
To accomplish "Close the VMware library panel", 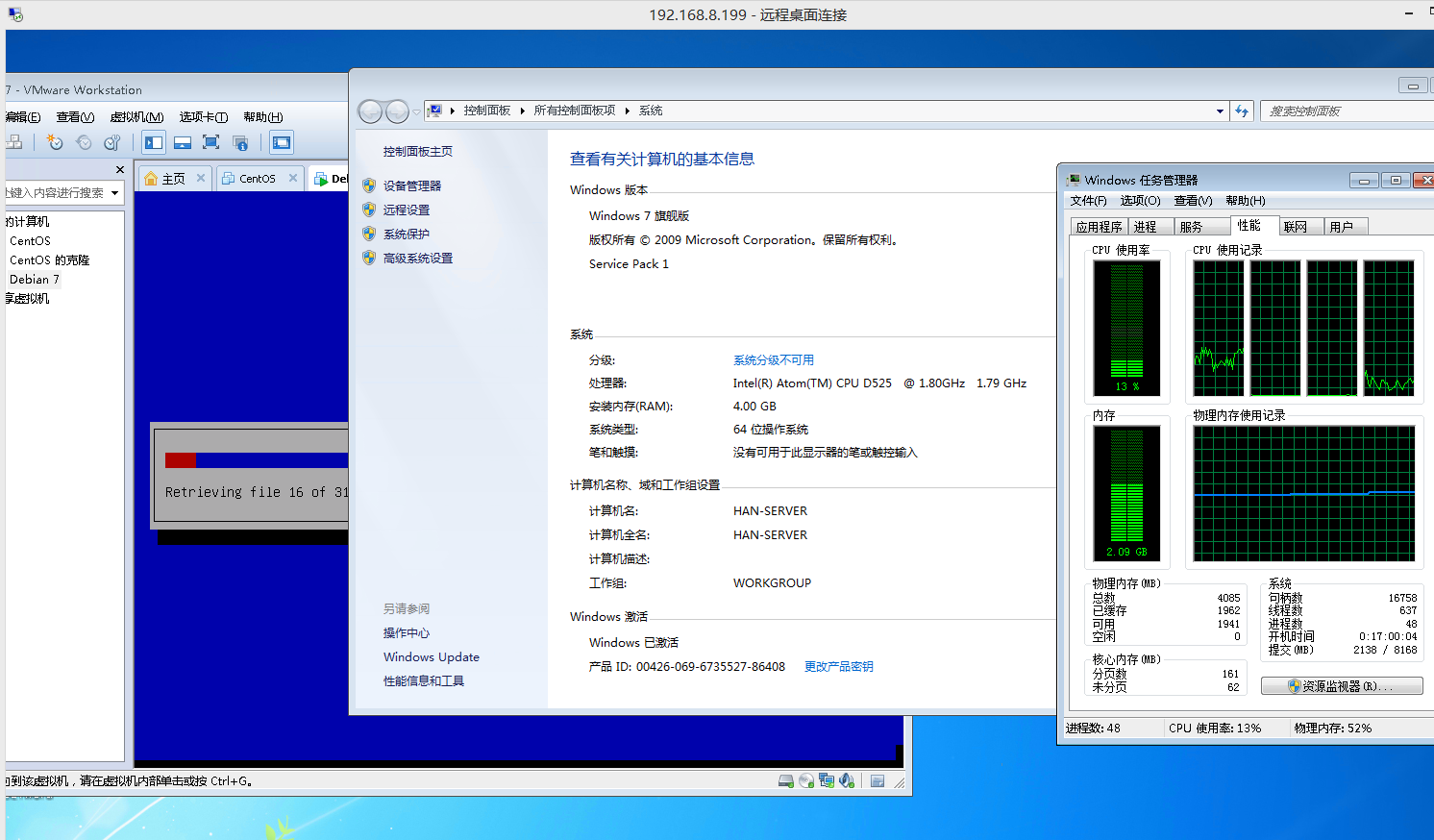I will pyautogui.click(x=120, y=170).
